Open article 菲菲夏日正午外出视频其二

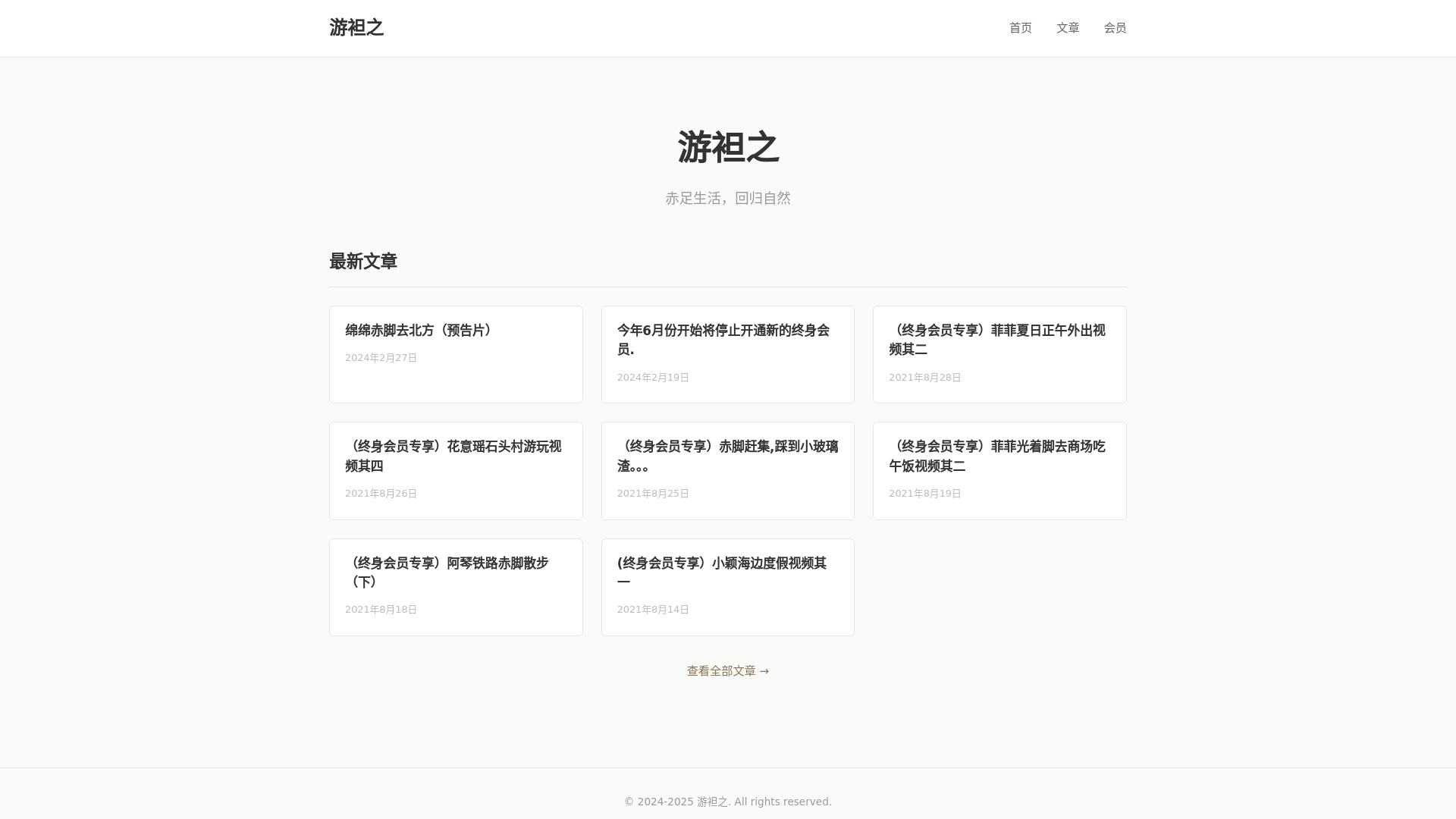(996, 340)
